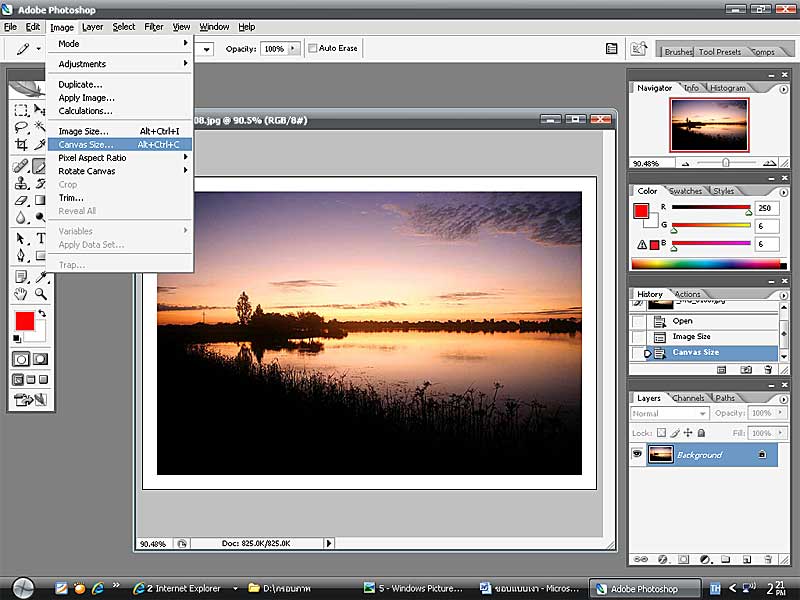Select the Pen tool
This screenshot has height=600, width=800.
pos(21,255)
